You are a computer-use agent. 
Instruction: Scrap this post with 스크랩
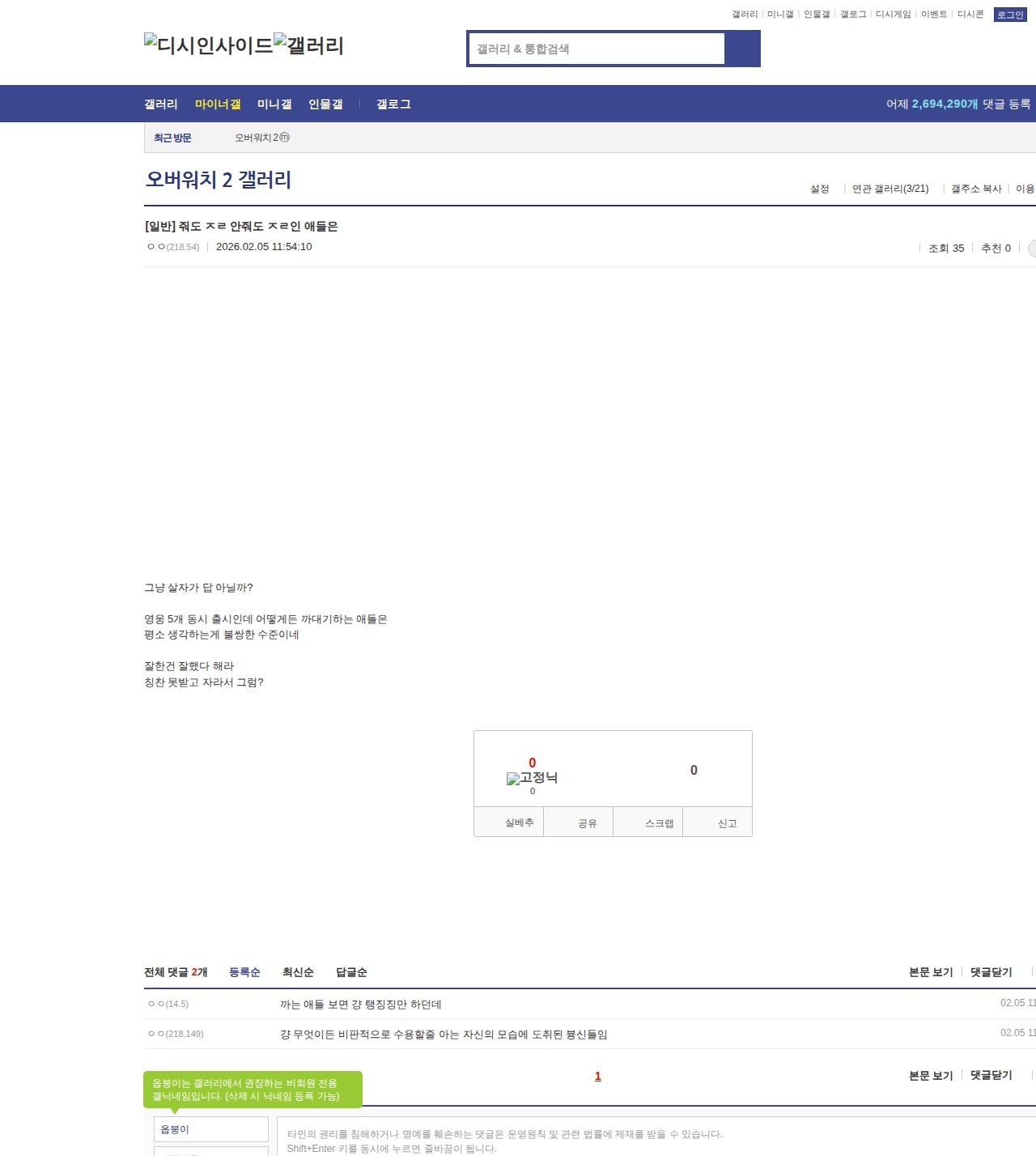coord(659,823)
